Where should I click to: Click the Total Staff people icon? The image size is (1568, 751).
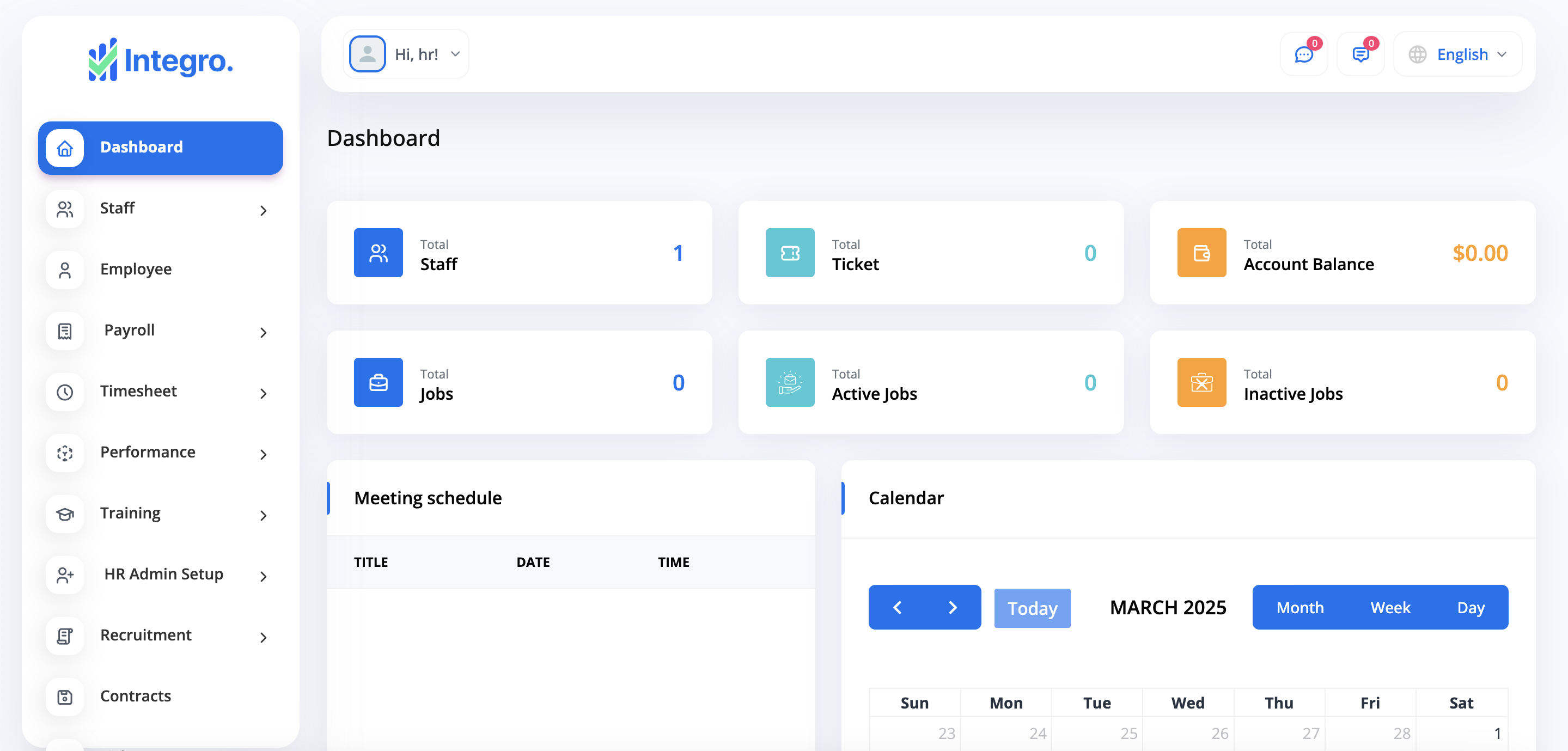coord(378,253)
